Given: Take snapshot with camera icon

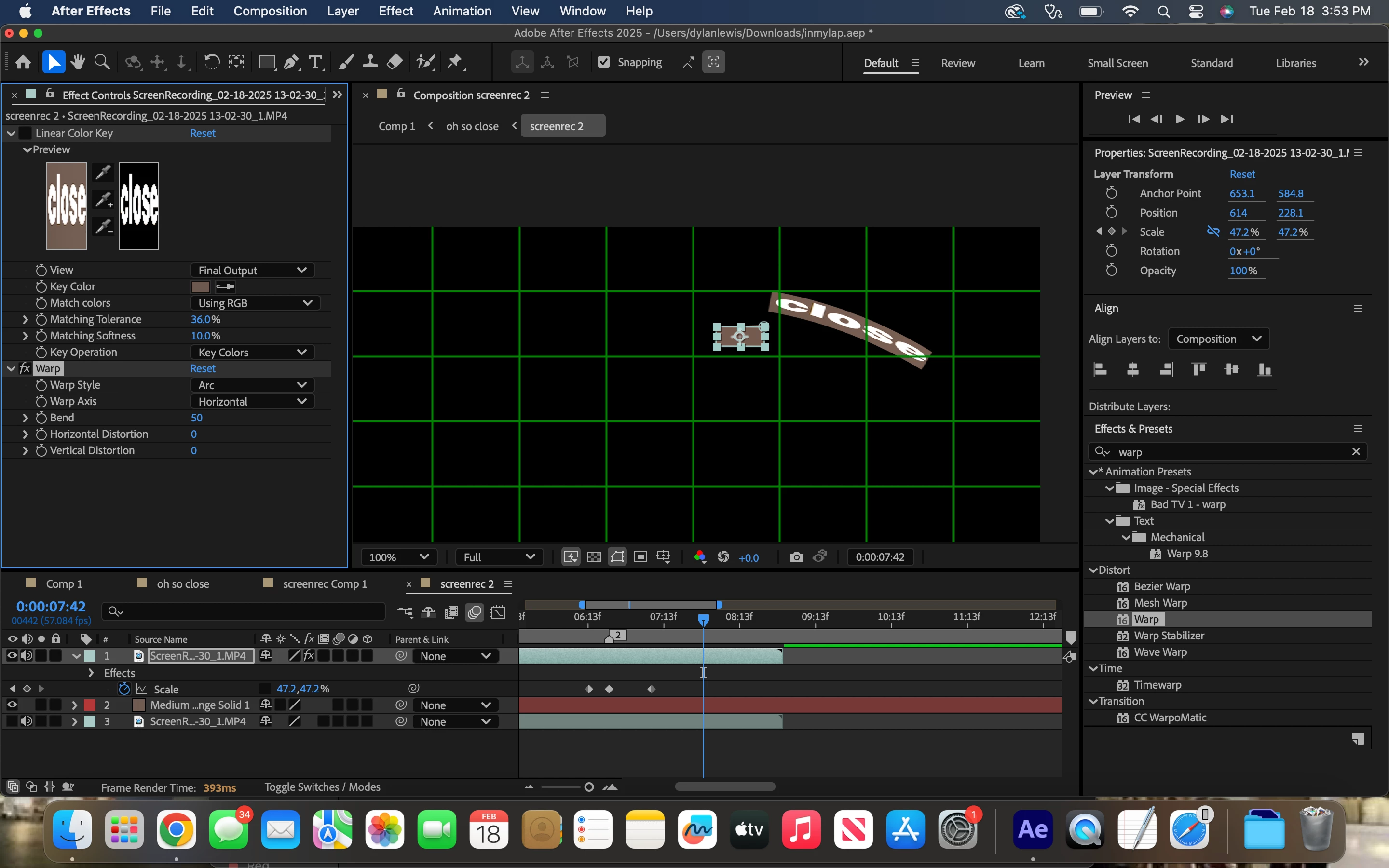Looking at the screenshot, I should [796, 557].
